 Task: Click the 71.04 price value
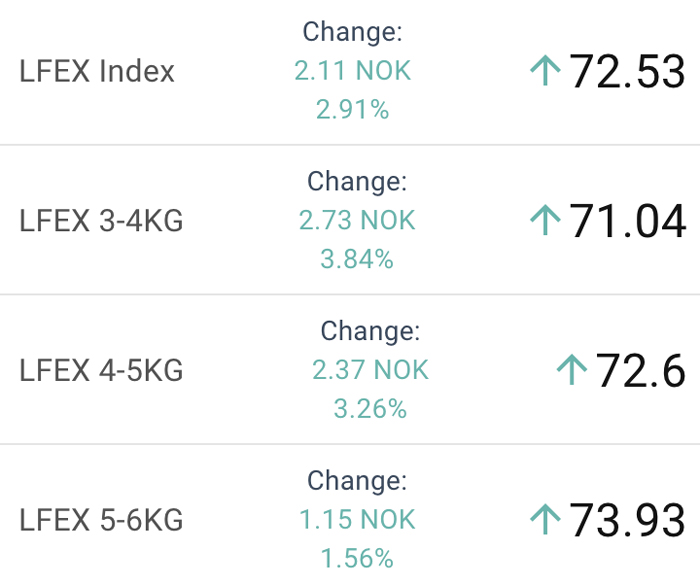(627, 221)
